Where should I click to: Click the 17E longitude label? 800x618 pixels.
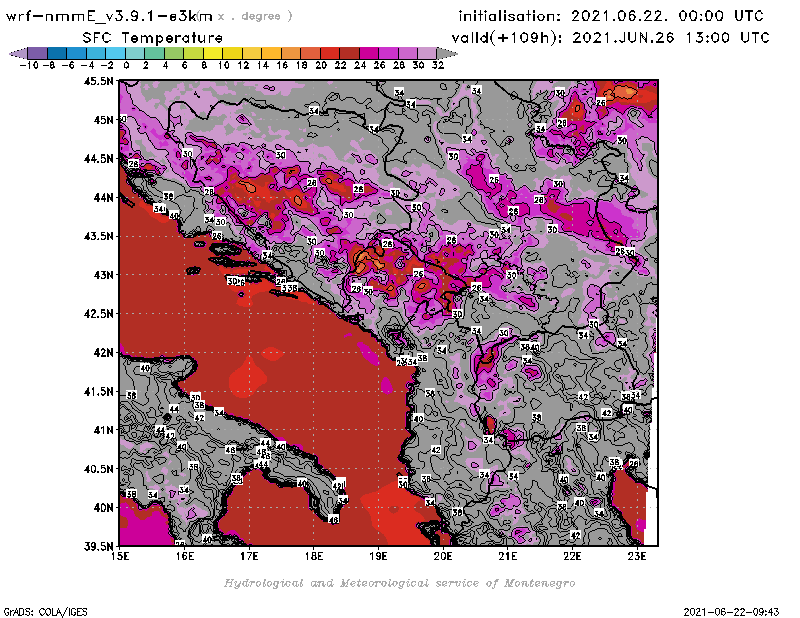tap(249, 556)
